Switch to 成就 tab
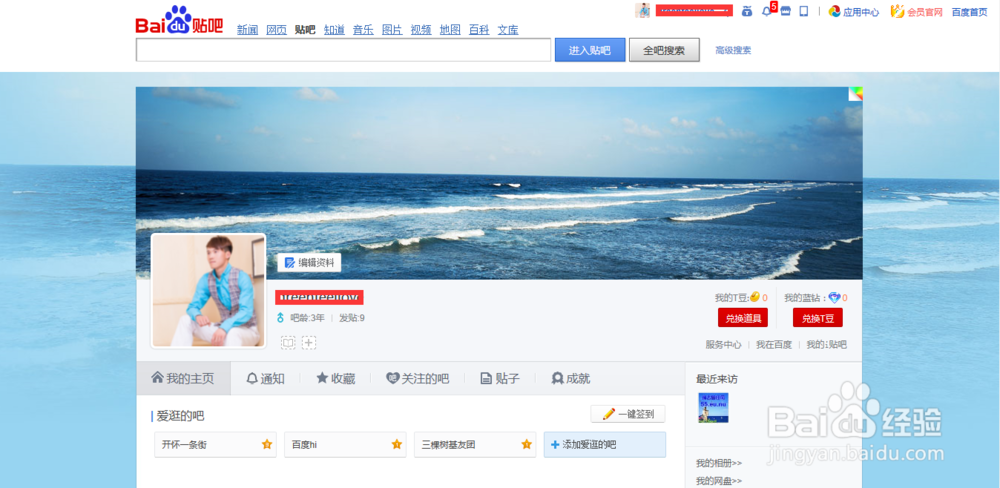This screenshot has height=488, width=1000. pos(571,378)
